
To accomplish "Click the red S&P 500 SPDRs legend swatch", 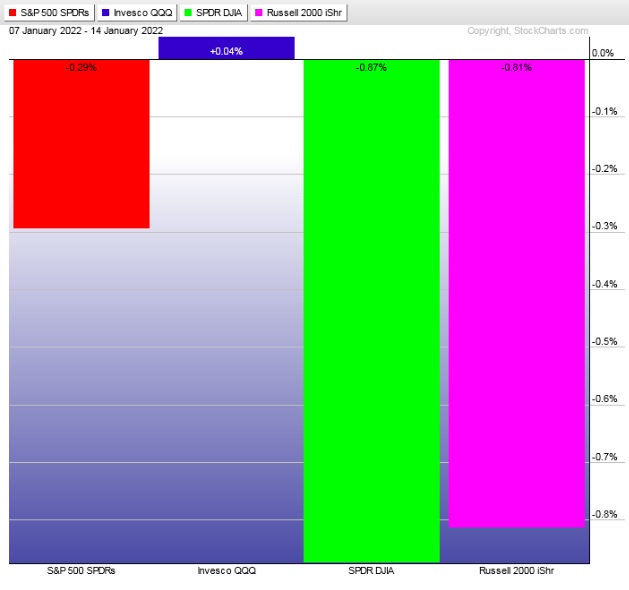I will click(x=12, y=12).
